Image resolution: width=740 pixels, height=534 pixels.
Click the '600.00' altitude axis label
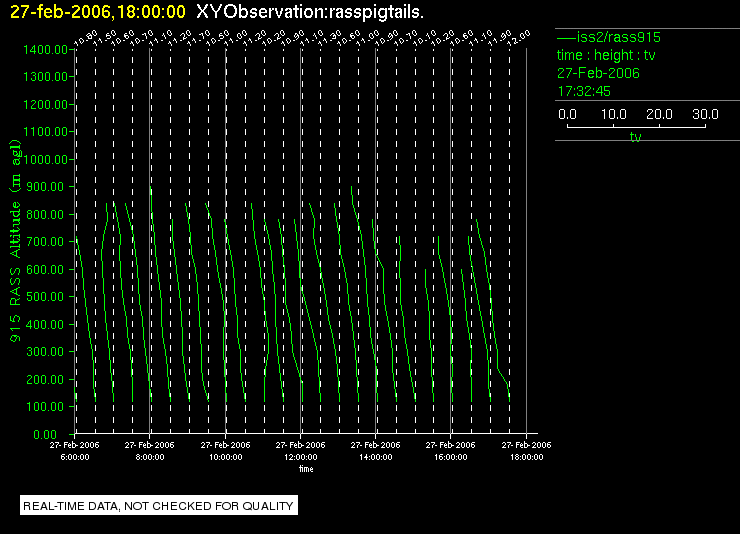point(45,269)
